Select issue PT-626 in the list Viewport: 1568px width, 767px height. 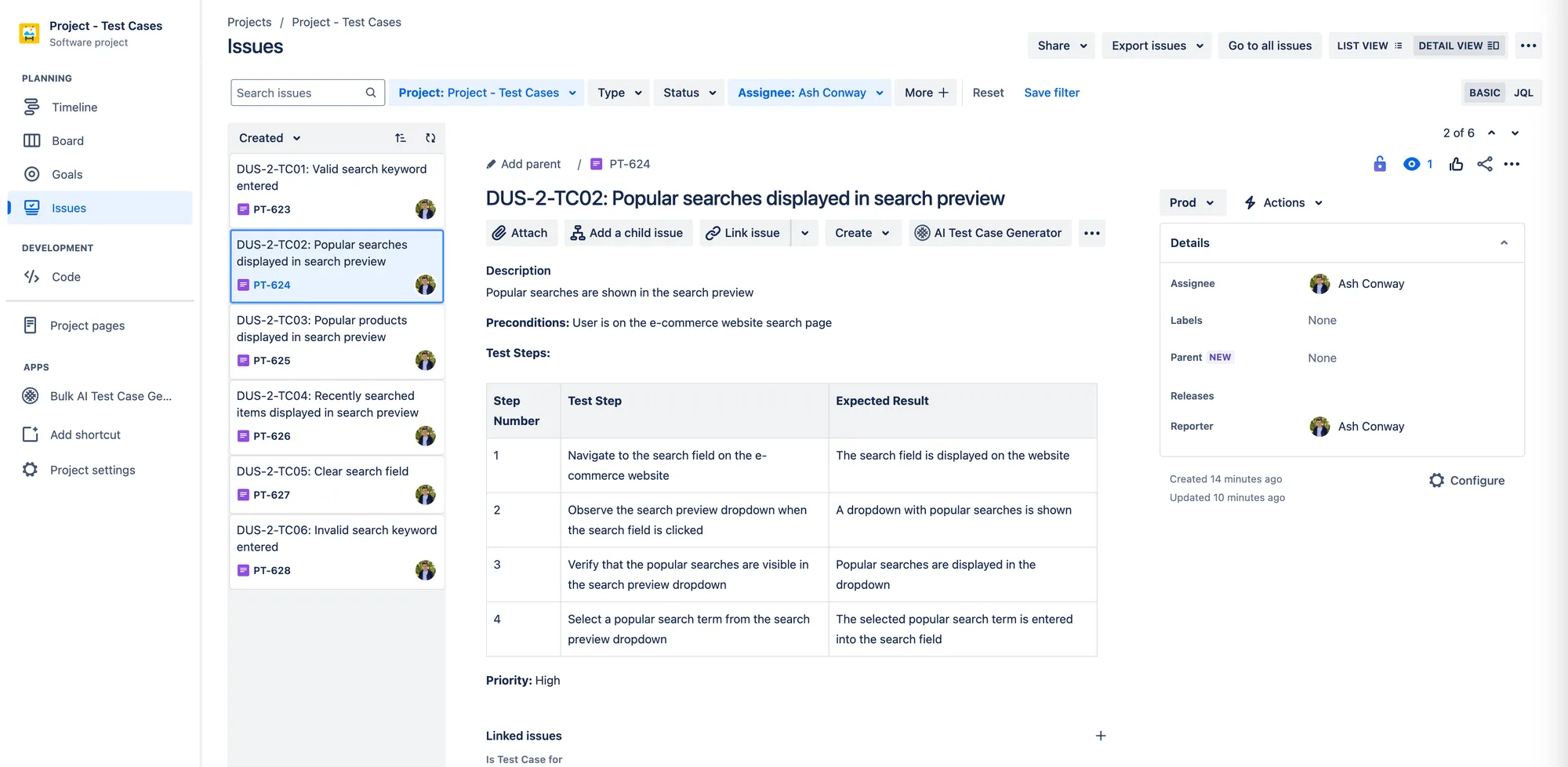[x=336, y=417]
